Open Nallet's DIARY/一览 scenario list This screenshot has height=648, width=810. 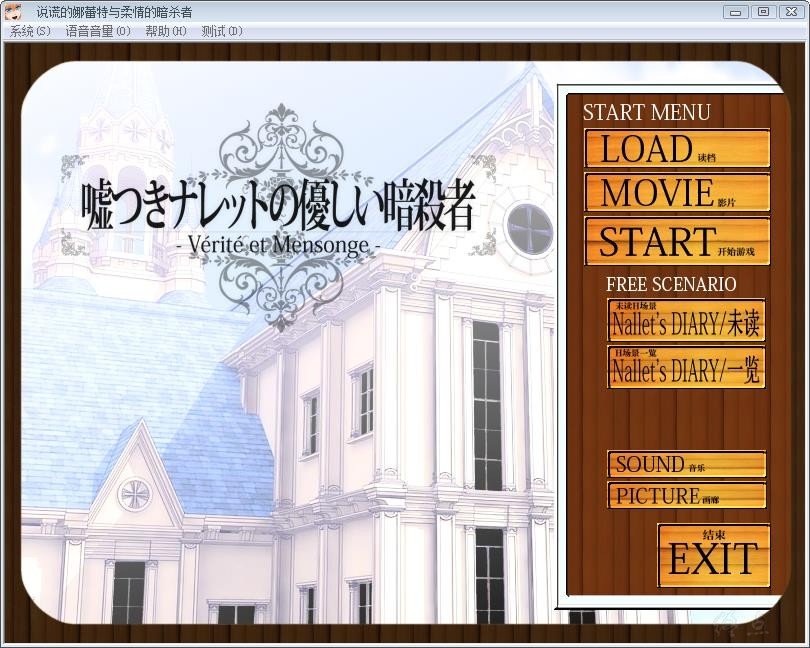point(686,368)
